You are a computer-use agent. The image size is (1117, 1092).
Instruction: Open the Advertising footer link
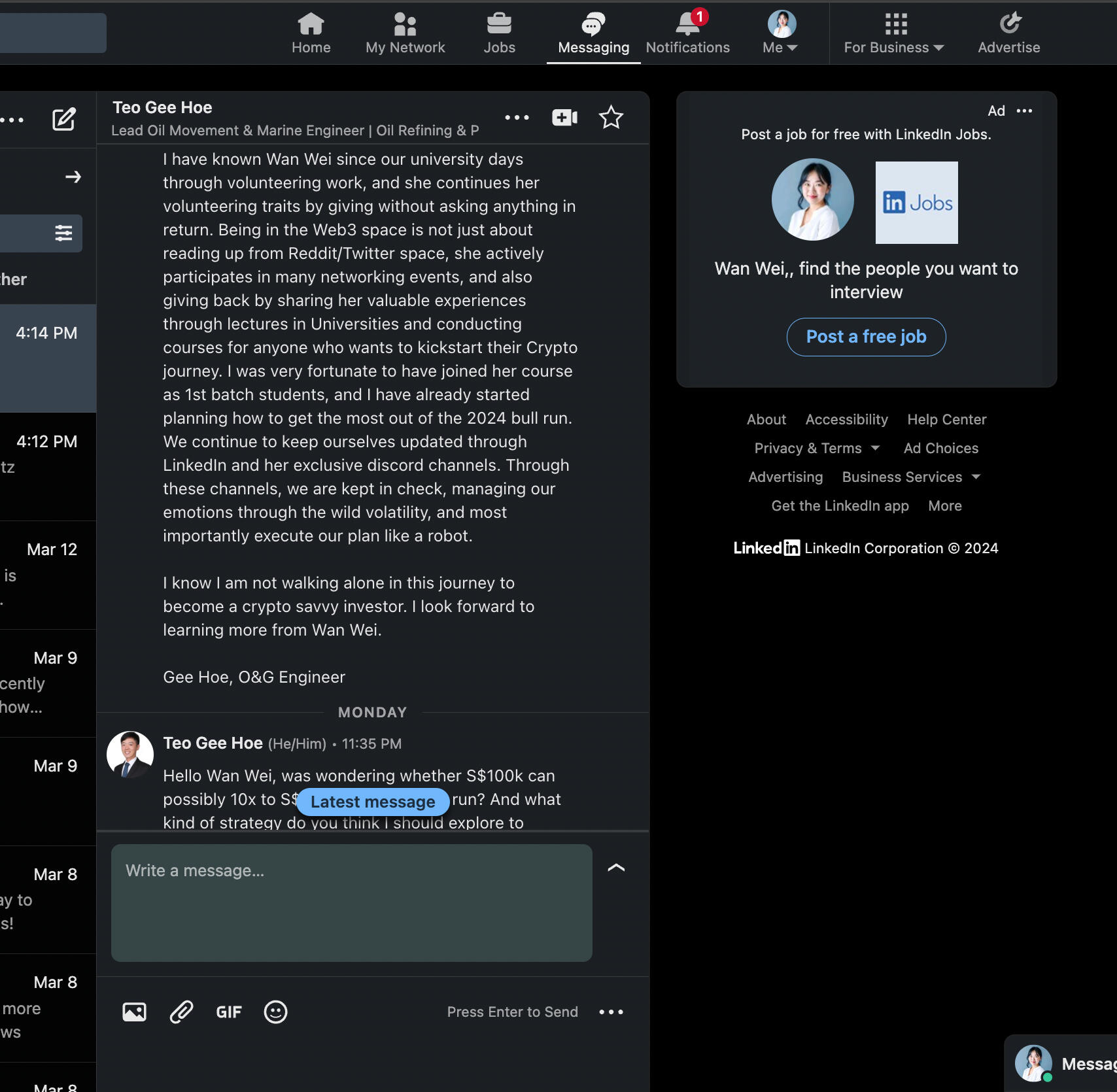click(x=785, y=477)
